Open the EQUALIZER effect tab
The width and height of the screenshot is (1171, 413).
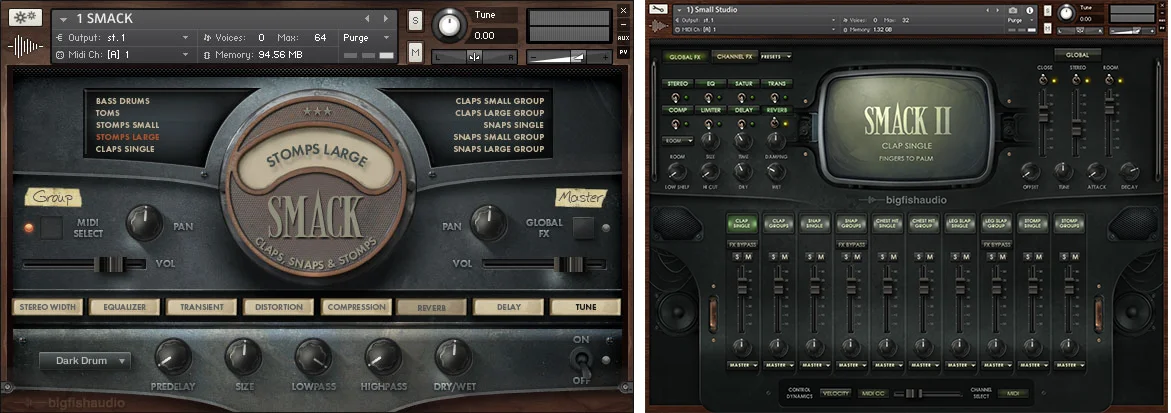click(x=125, y=307)
